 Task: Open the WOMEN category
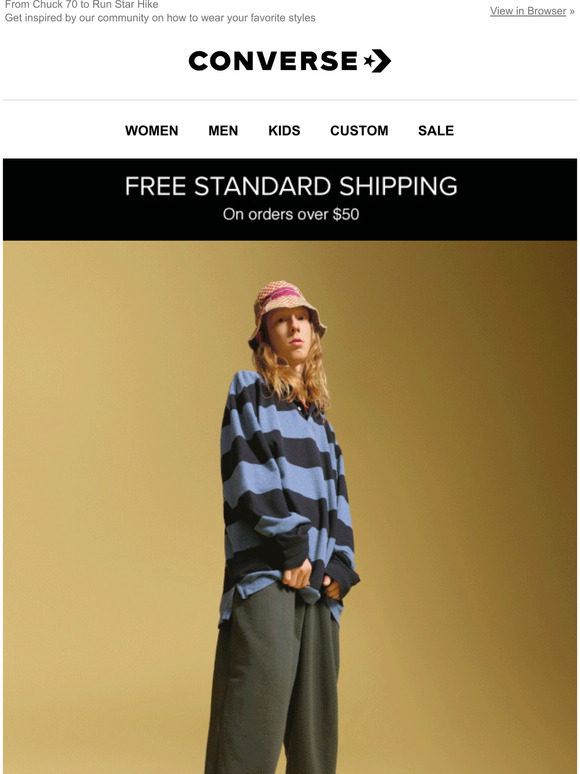coord(152,131)
